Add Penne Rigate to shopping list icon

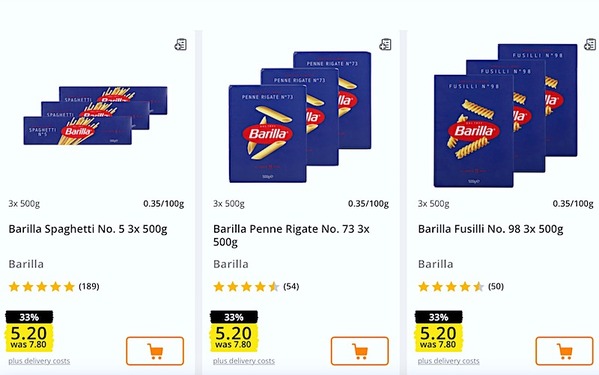pos(385,45)
